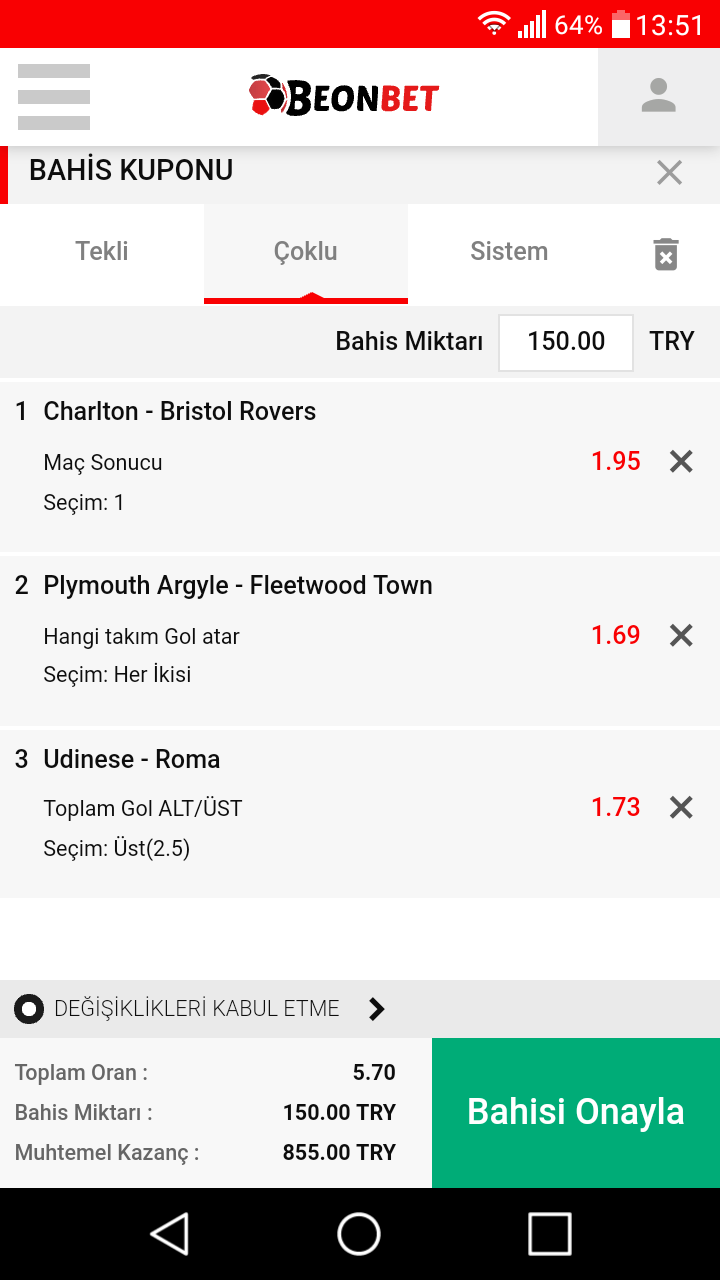Open Android recent apps square button

tap(550, 1234)
